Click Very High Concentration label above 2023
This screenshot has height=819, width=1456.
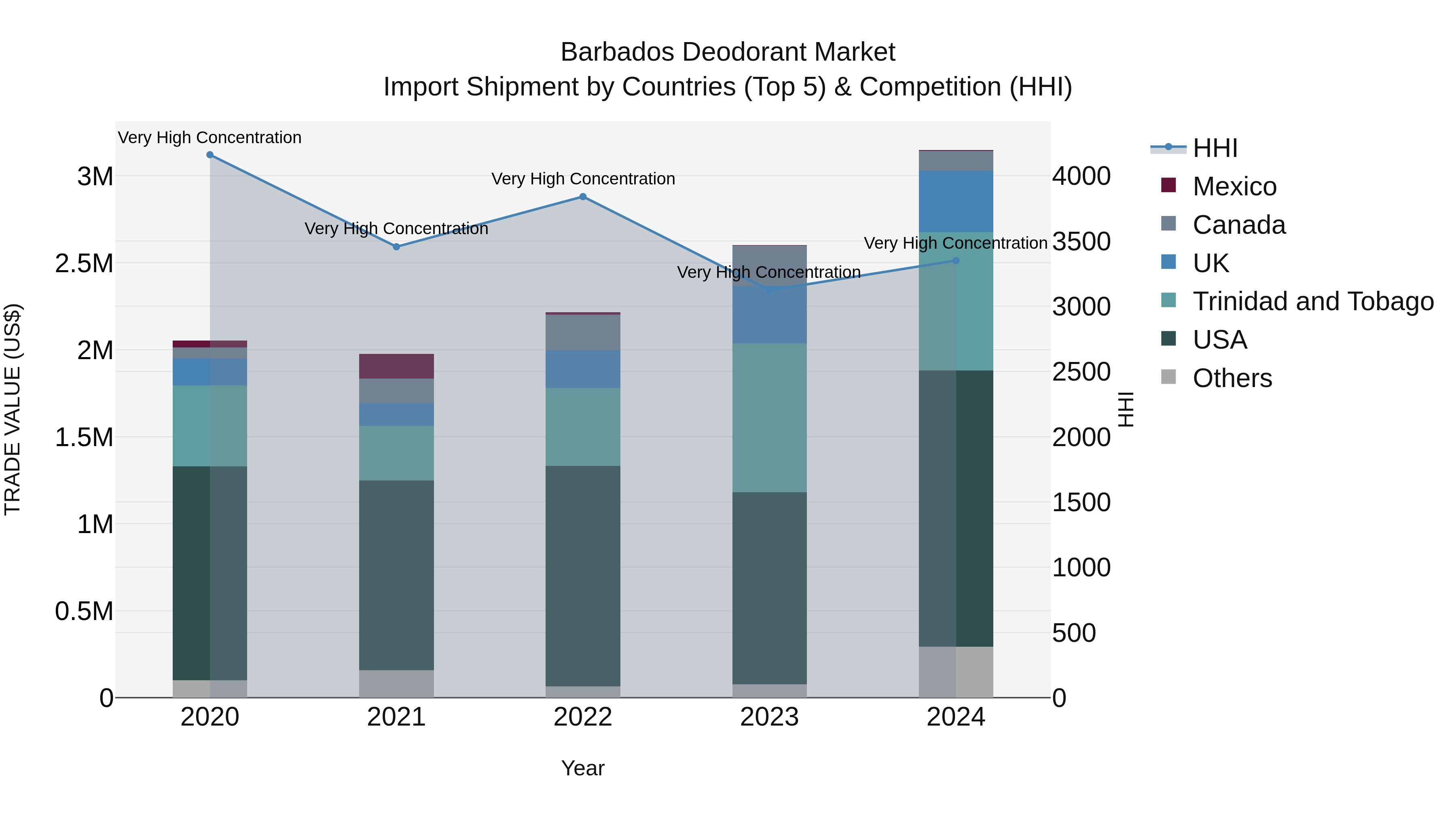pos(769,272)
